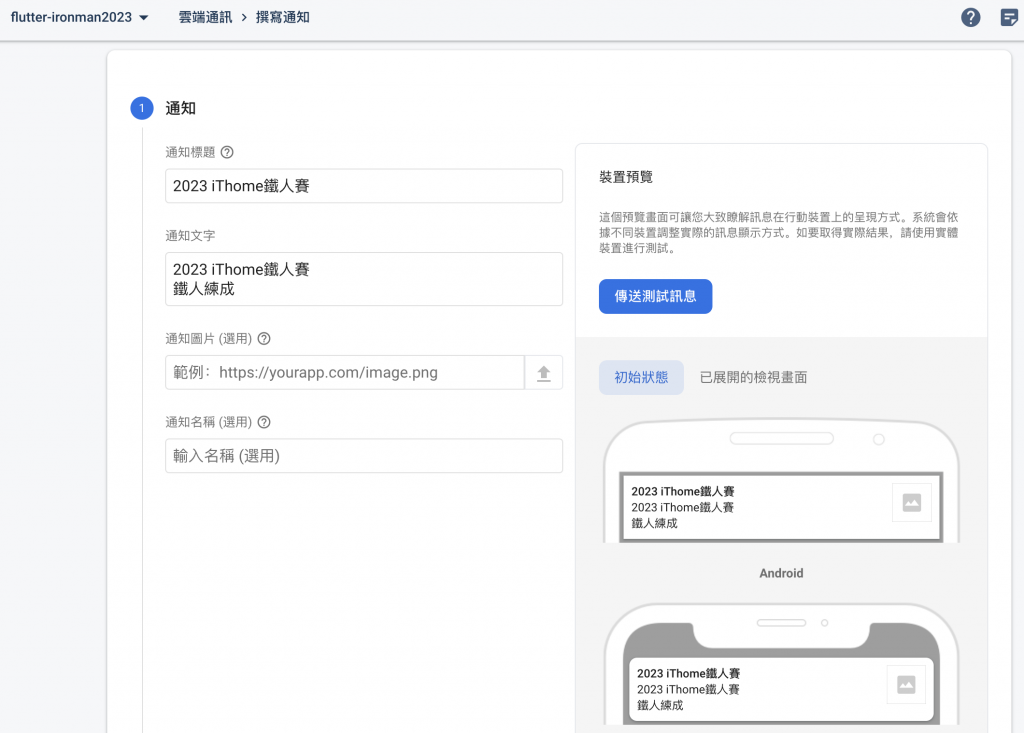Open the flutter-ironman2023 project dropdown
1024x733 pixels.
click(x=80, y=18)
